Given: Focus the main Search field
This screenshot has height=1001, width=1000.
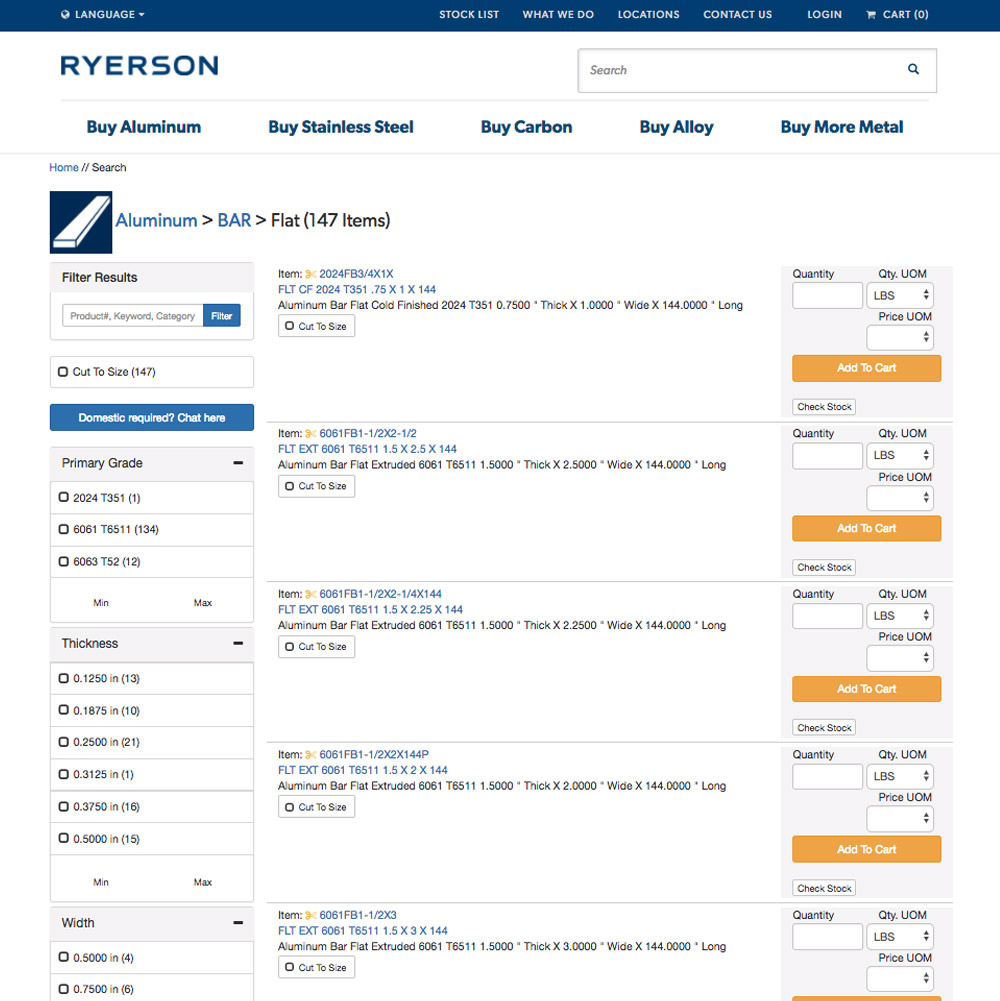Looking at the screenshot, I should (x=757, y=70).
